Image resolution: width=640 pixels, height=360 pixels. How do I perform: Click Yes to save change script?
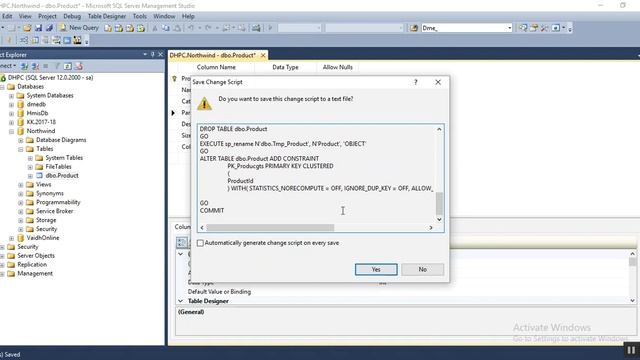click(376, 269)
